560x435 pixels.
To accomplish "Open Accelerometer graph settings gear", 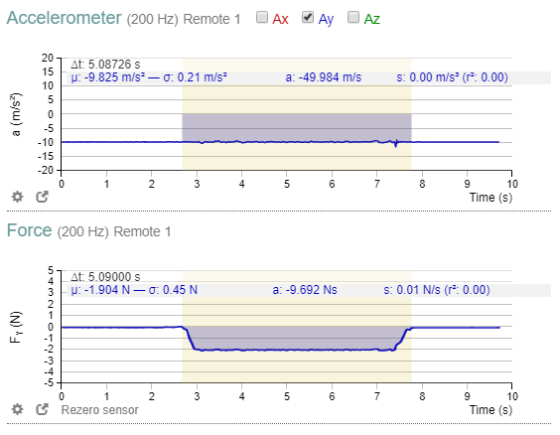I will (x=17, y=197).
